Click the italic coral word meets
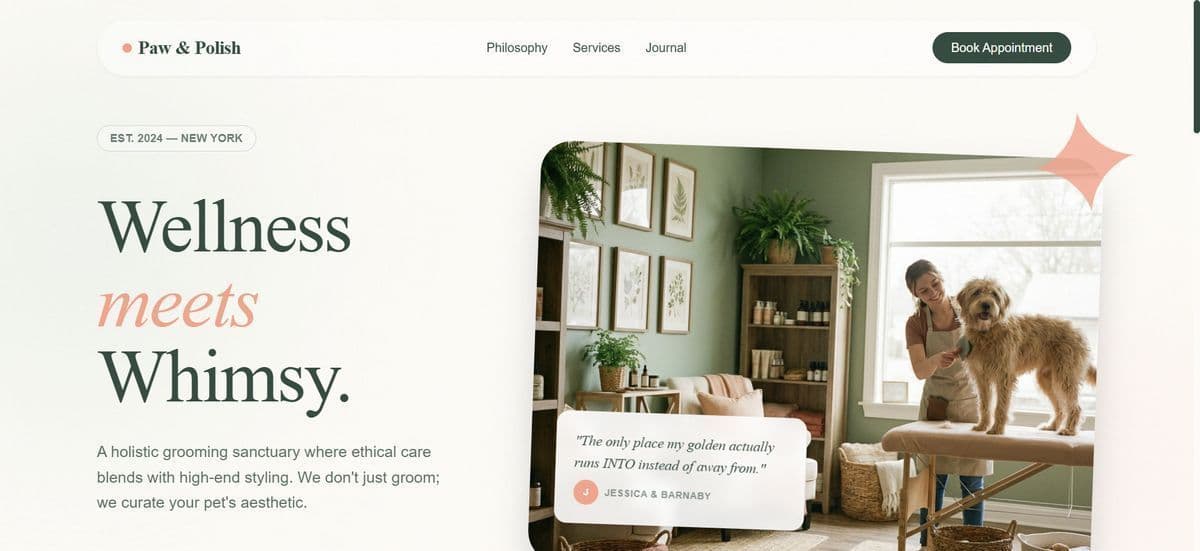Screen dimensions: 1200x551 pos(177,304)
